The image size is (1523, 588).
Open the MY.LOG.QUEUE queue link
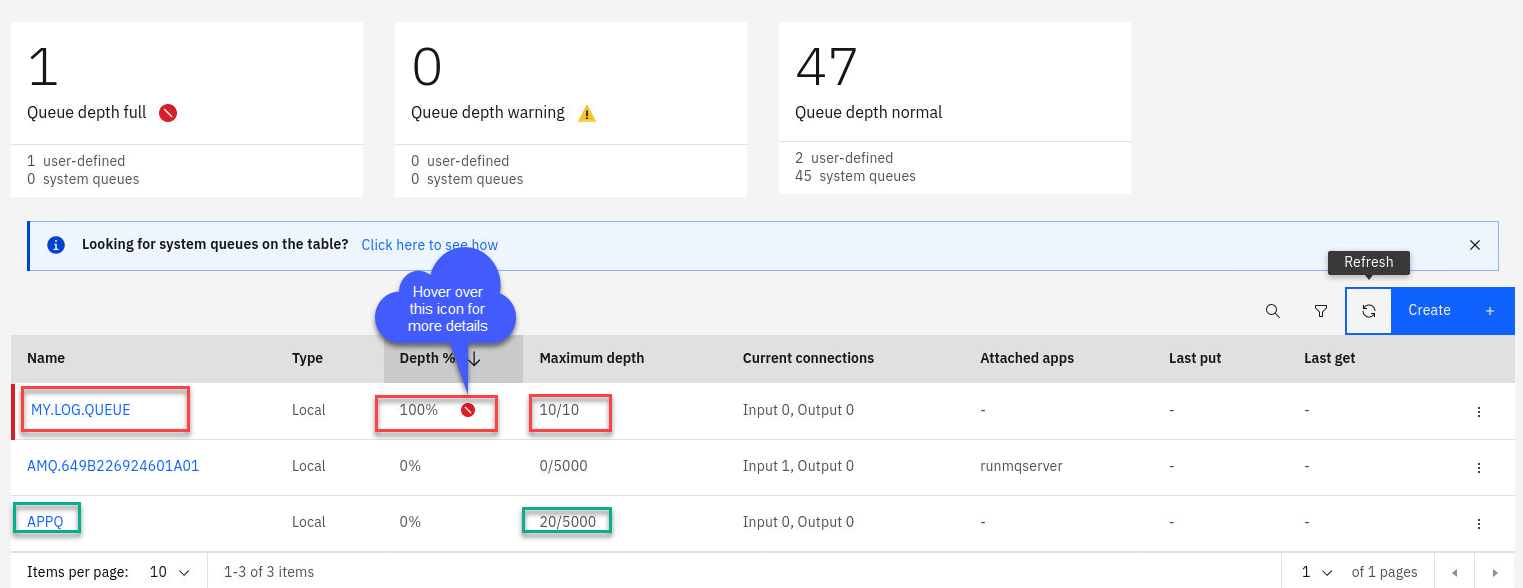coord(81,410)
